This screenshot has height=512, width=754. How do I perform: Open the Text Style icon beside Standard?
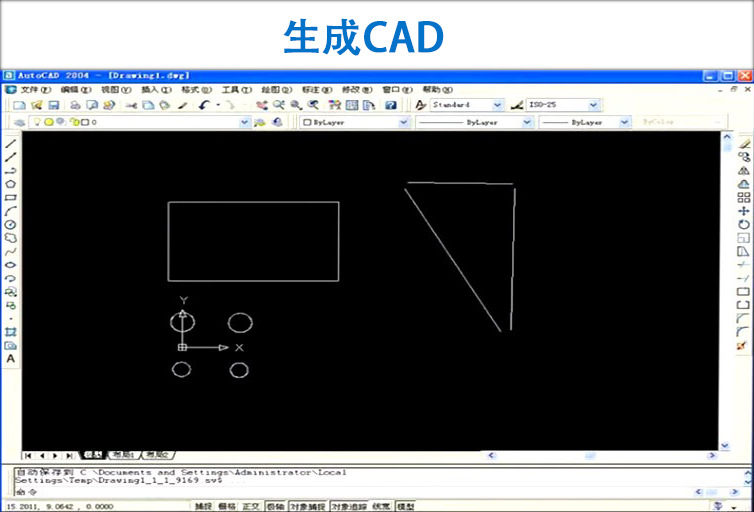coord(421,105)
